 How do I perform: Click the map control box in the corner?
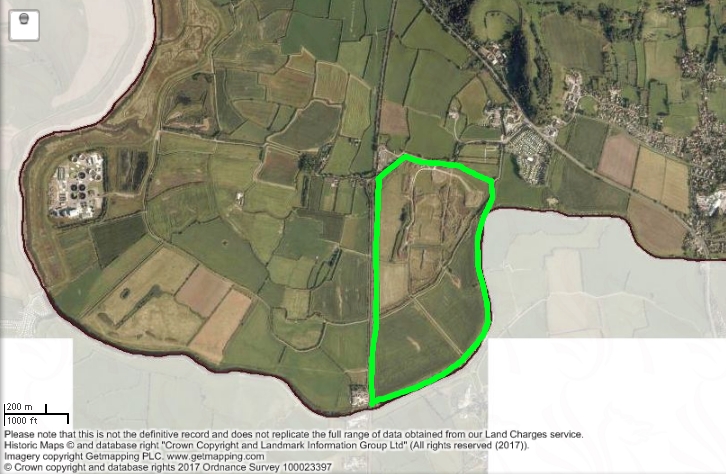(x=24, y=25)
